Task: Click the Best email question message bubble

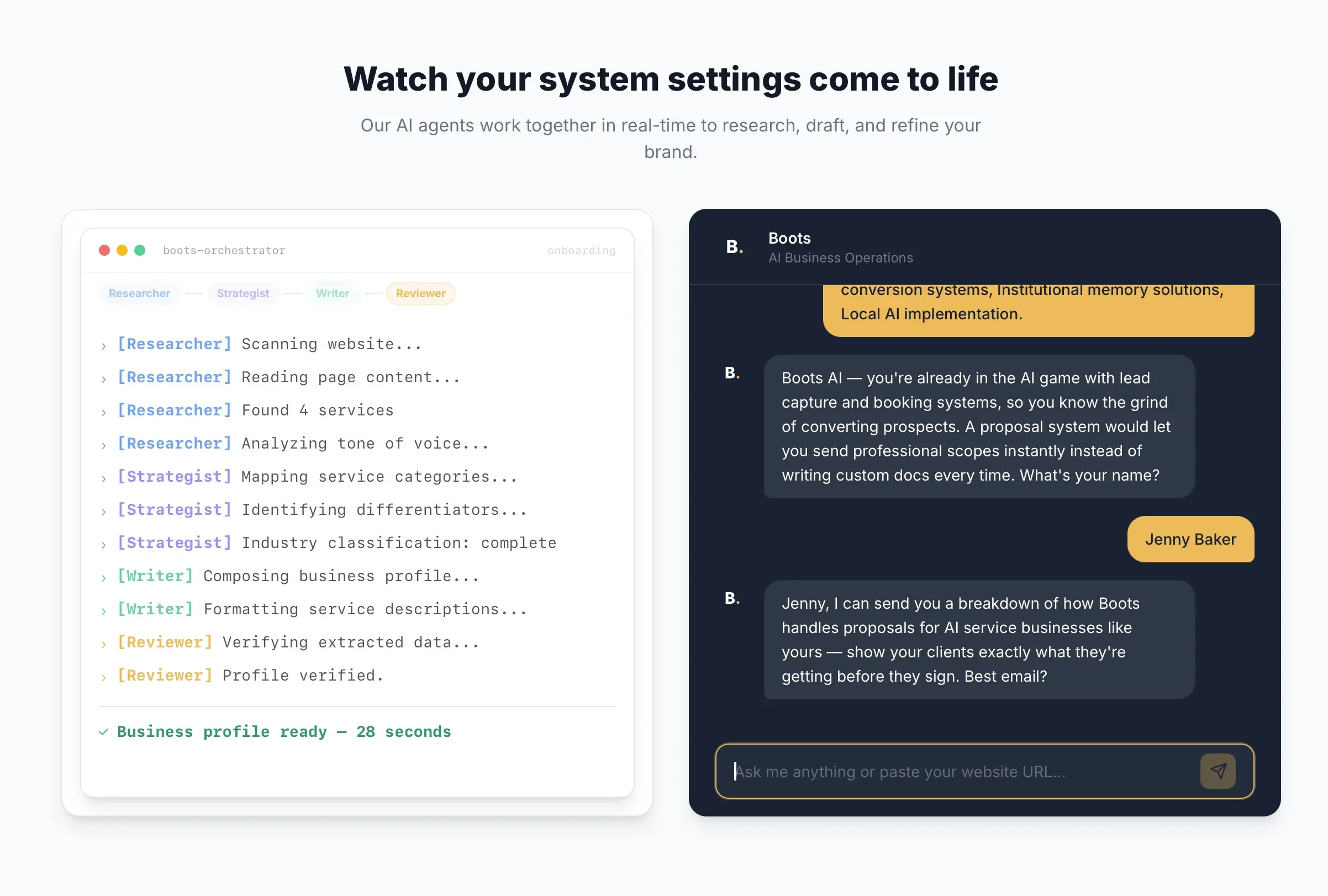Action: pyautogui.click(x=979, y=640)
